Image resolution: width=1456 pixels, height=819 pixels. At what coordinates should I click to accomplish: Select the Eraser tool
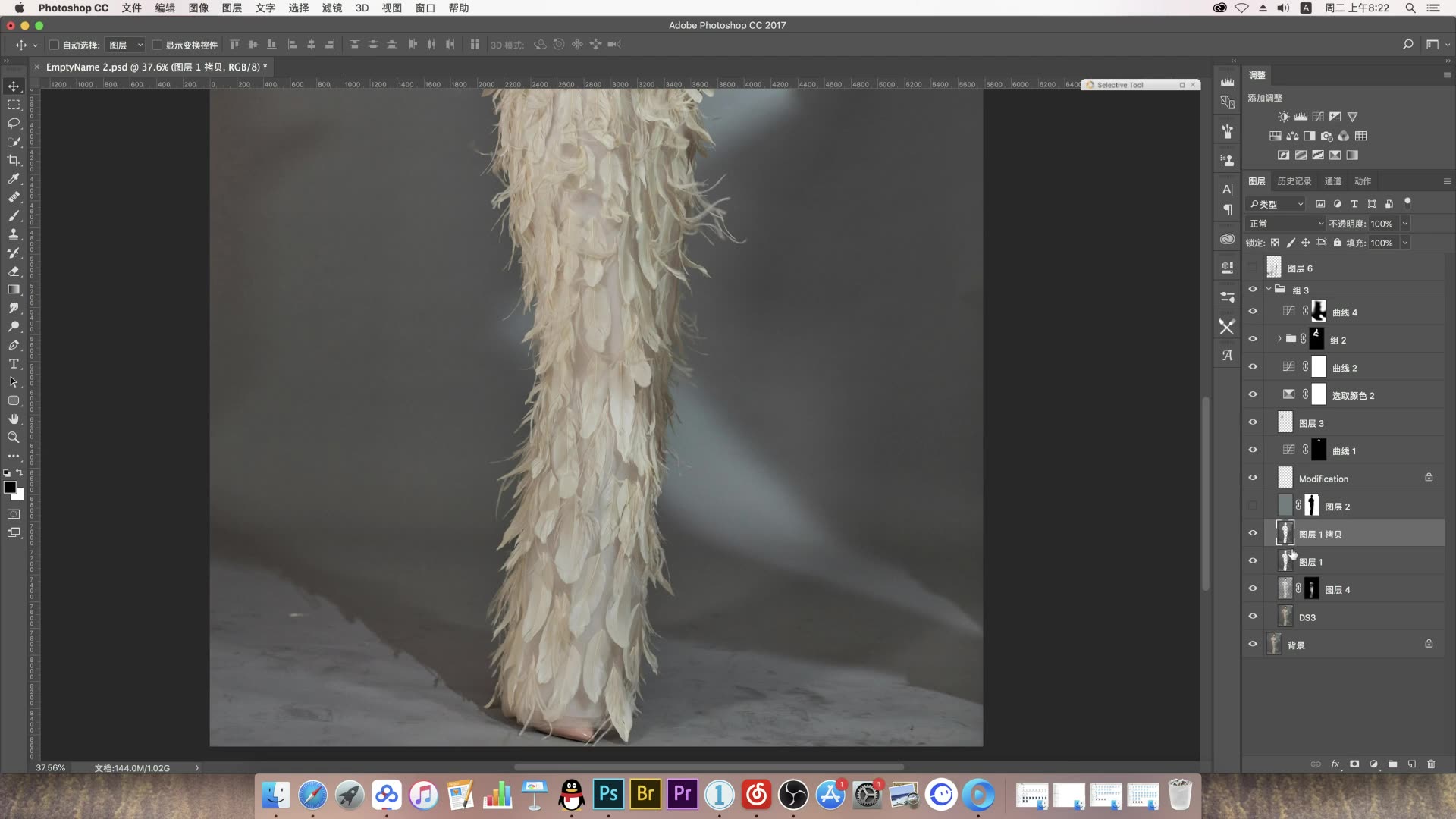pyautogui.click(x=14, y=271)
